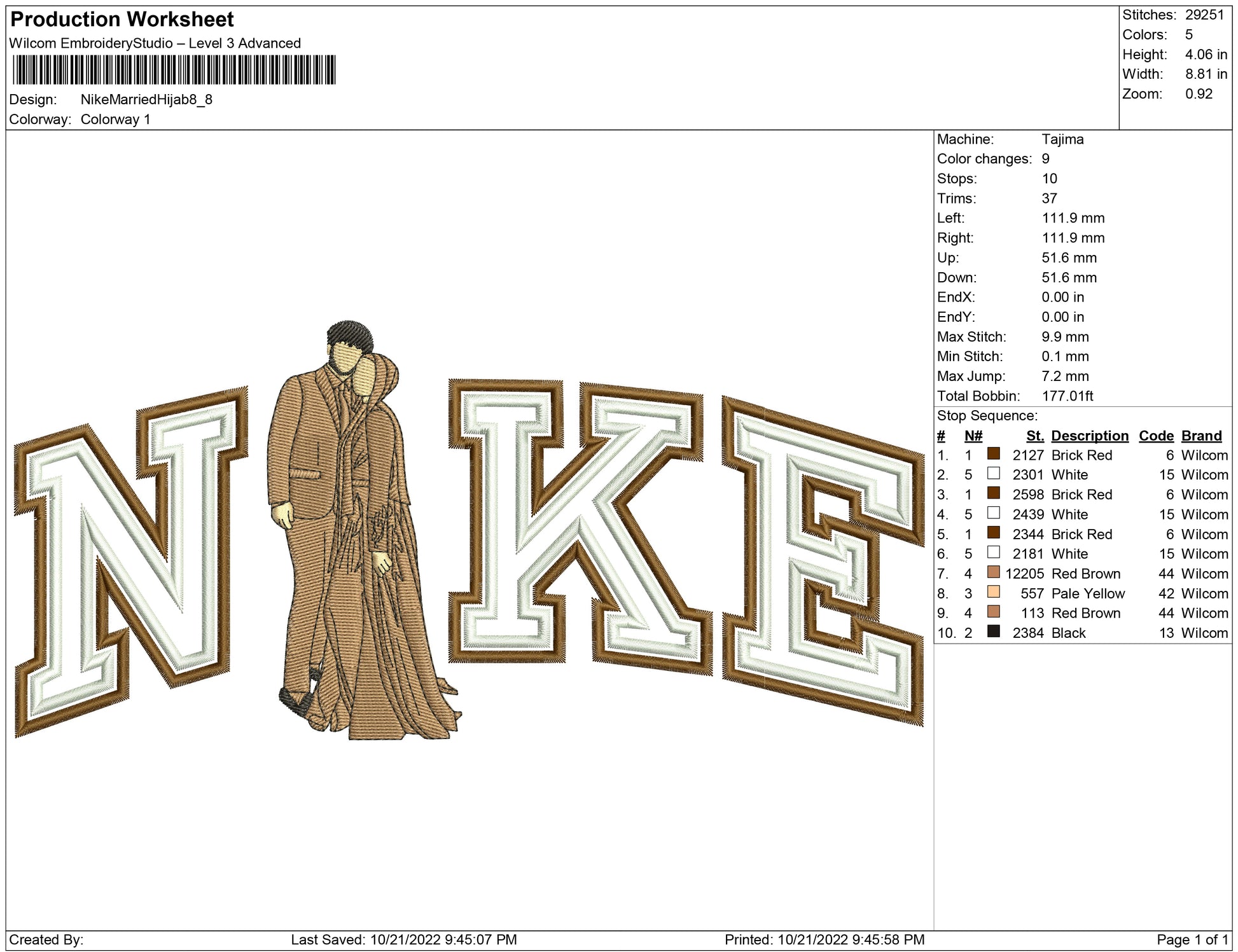Click the Black swatch in row 10
Image resolution: width=1238 pixels, height=952 pixels.
click(x=993, y=631)
